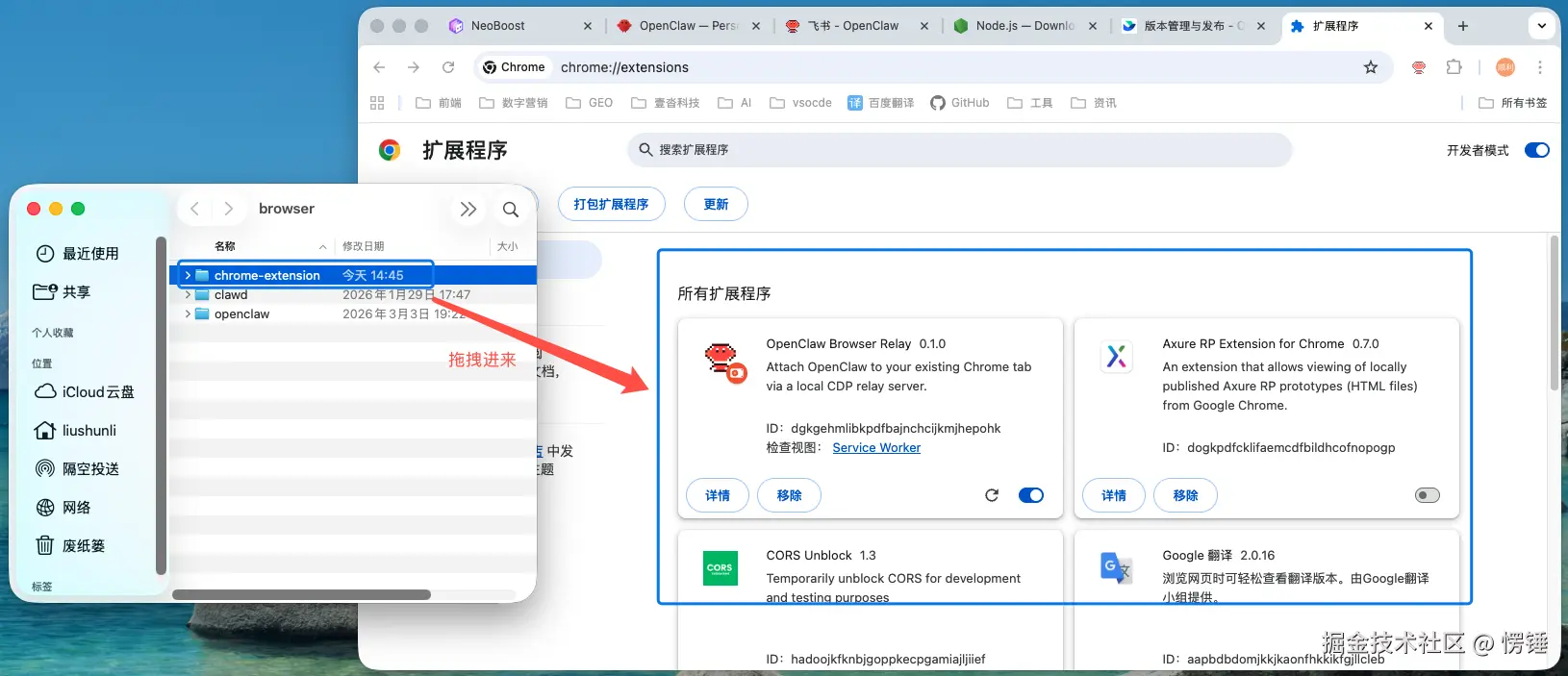This screenshot has width=1568, height=676.
Task: Toggle 开发者模式 switch off
Action: (x=1537, y=150)
